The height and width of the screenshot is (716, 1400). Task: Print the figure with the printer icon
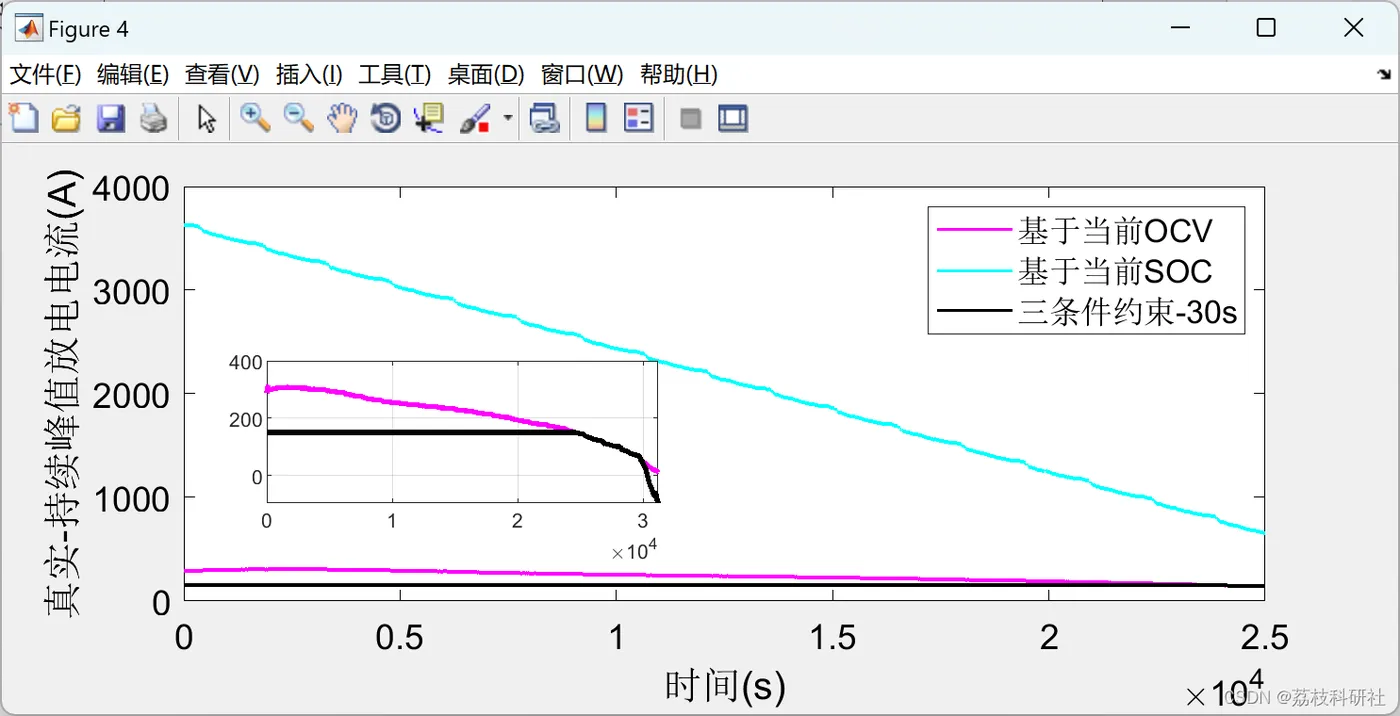click(153, 119)
